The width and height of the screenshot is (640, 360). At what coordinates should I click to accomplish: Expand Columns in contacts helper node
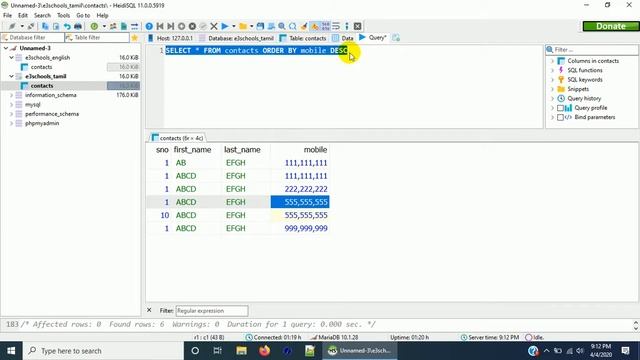[x=553, y=61]
